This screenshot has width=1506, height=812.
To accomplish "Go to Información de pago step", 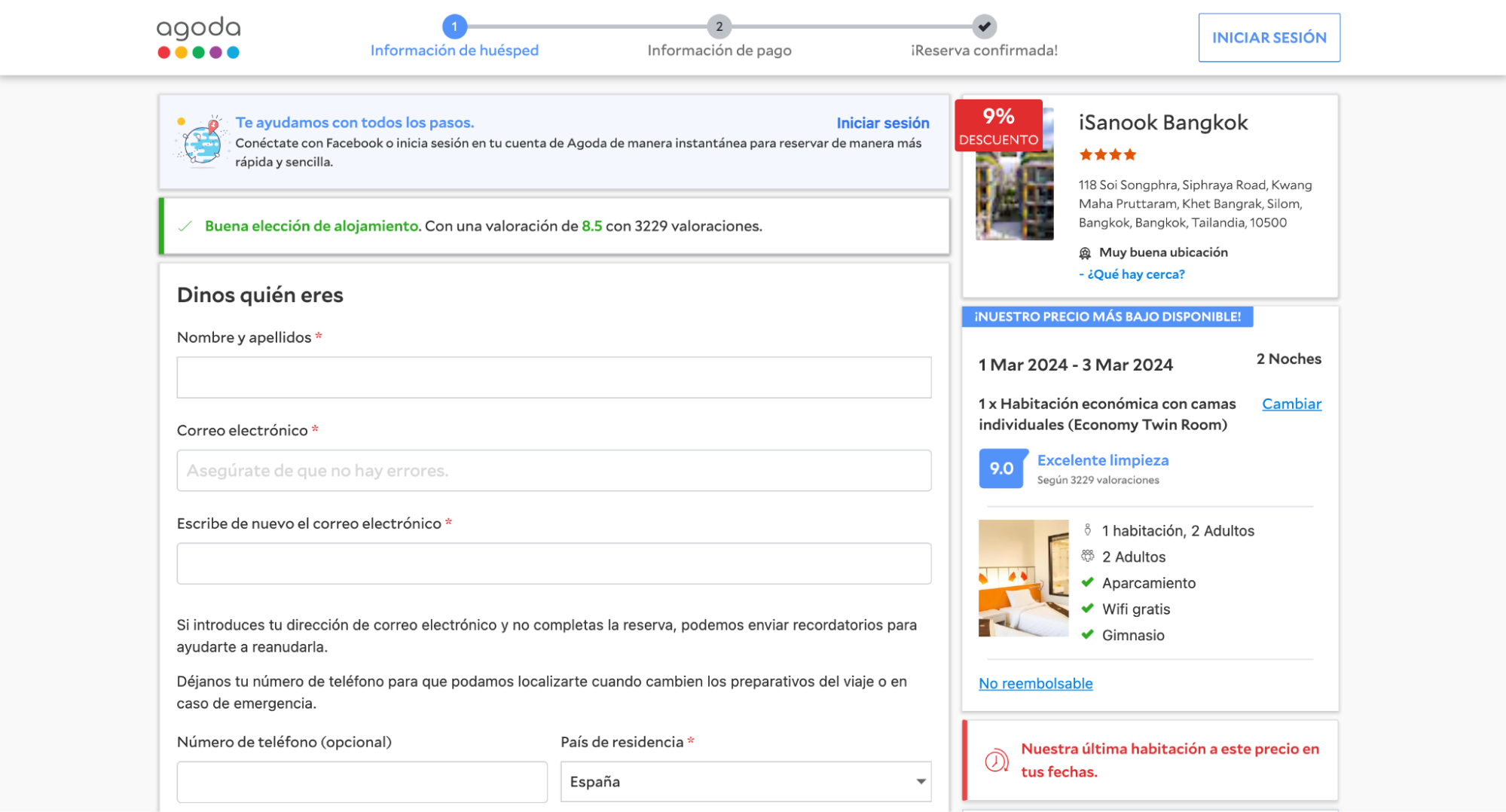I will pos(719,50).
